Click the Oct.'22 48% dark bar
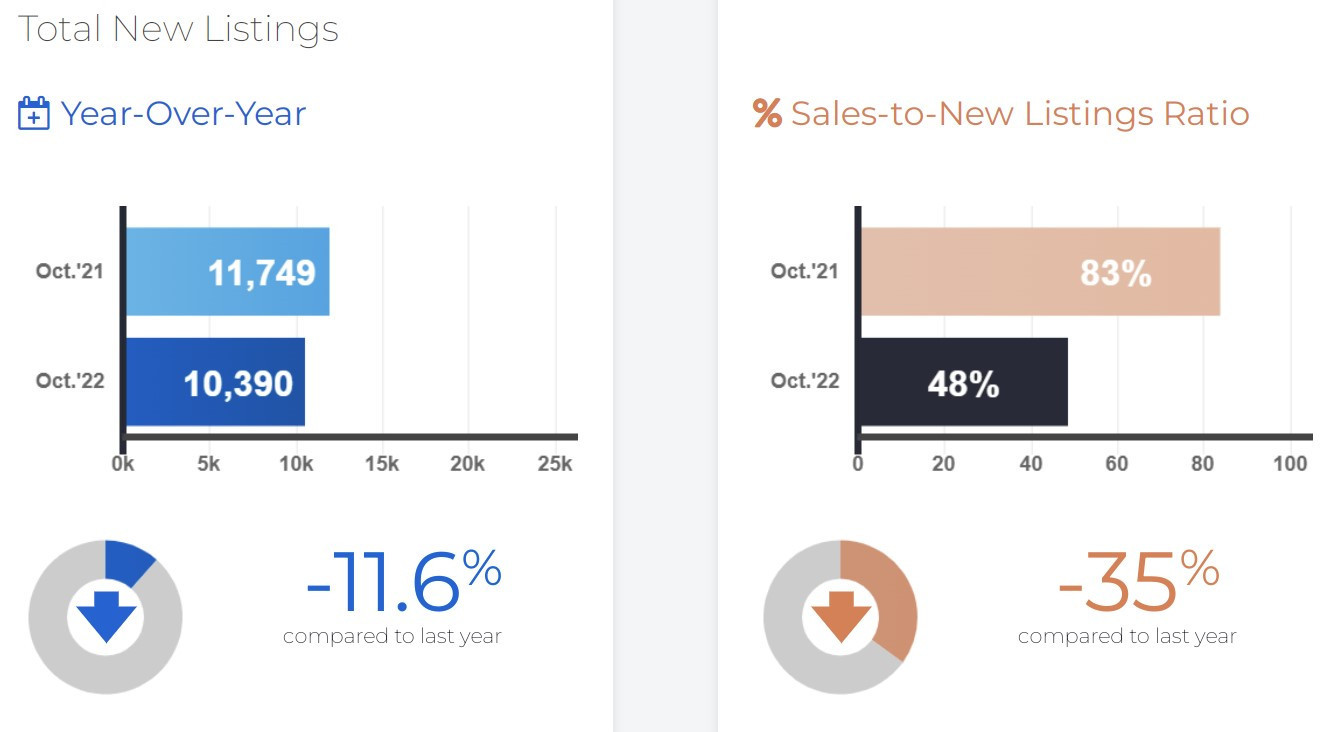1338x732 pixels. click(964, 382)
